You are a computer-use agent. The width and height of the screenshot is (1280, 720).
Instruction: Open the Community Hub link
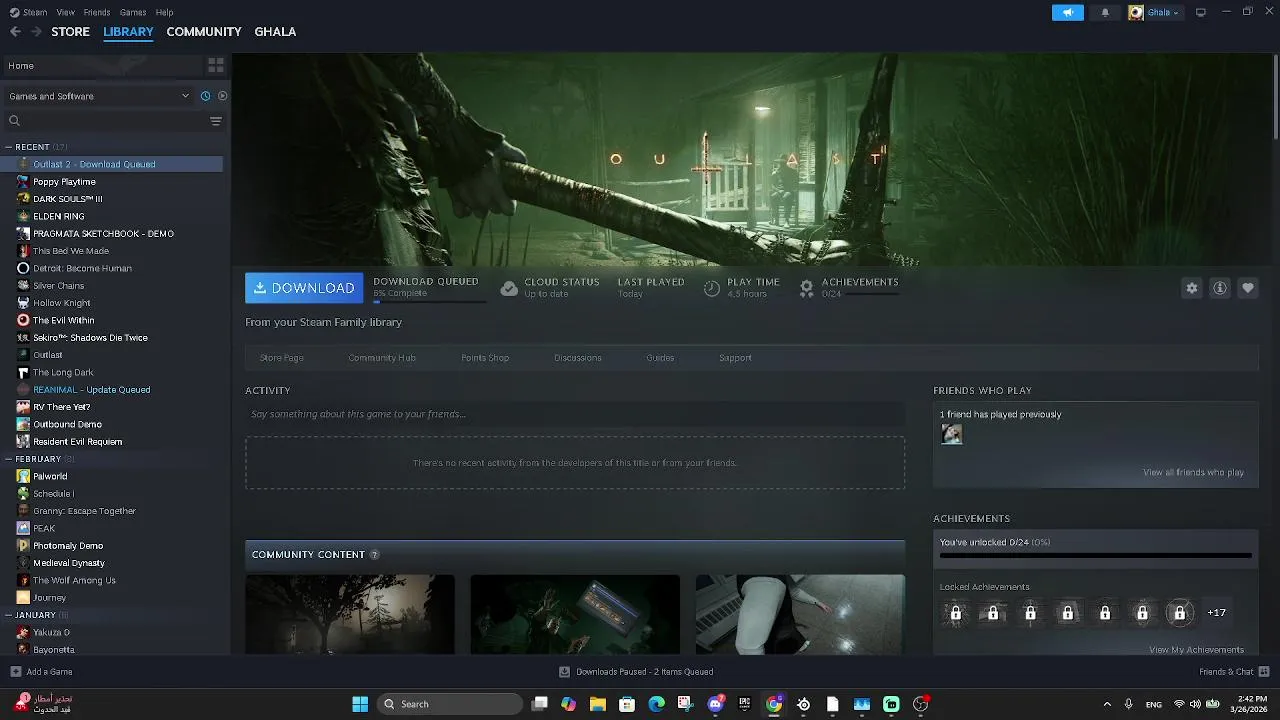tap(382, 358)
